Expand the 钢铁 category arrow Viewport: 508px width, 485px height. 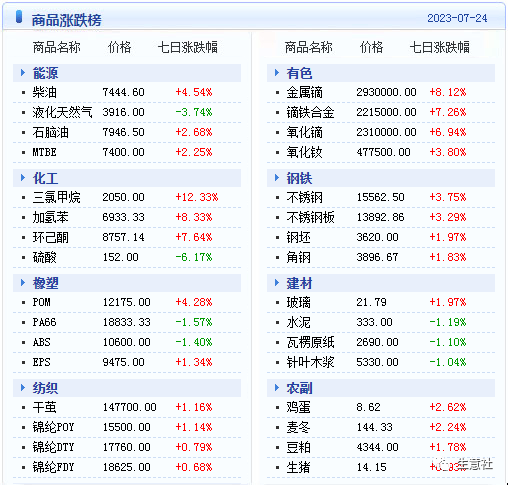pos(277,178)
